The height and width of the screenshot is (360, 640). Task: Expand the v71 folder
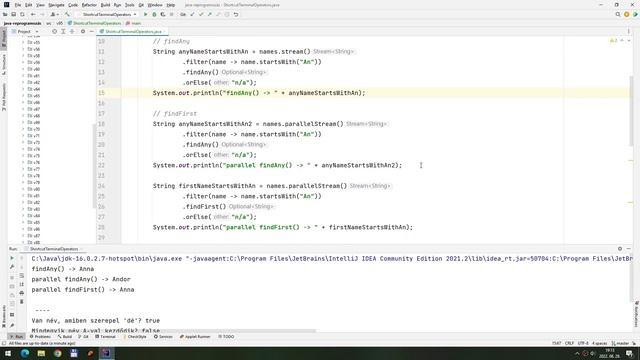[x=23, y=136]
